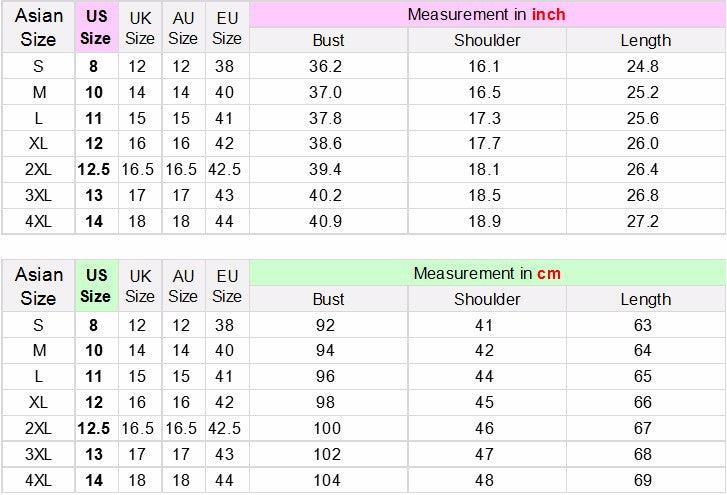
Task: Click the Bust value 36.2 cell
Action: [328, 66]
